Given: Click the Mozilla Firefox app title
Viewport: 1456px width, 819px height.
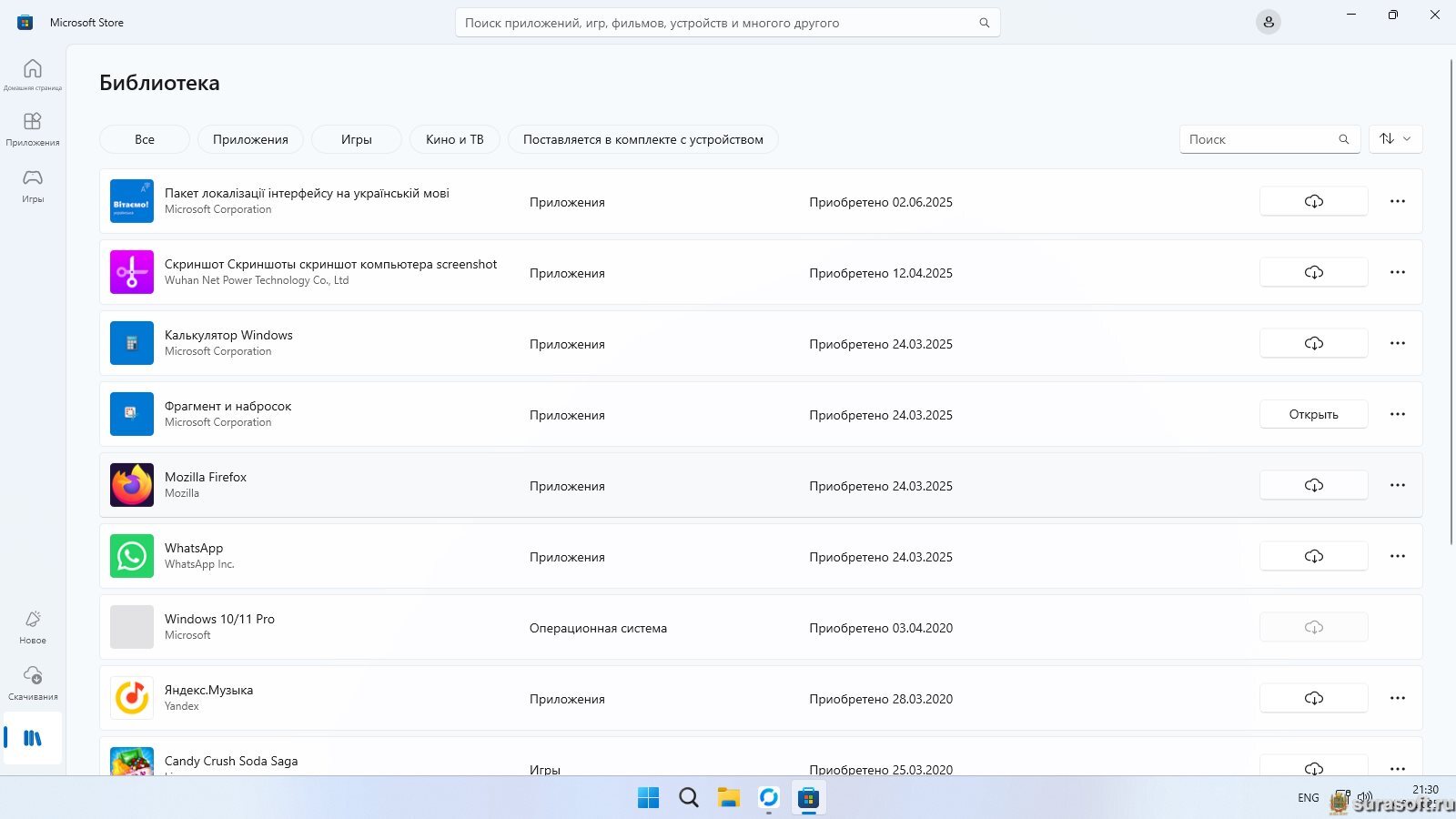Looking at the screenshot, I should pos(206,477).
